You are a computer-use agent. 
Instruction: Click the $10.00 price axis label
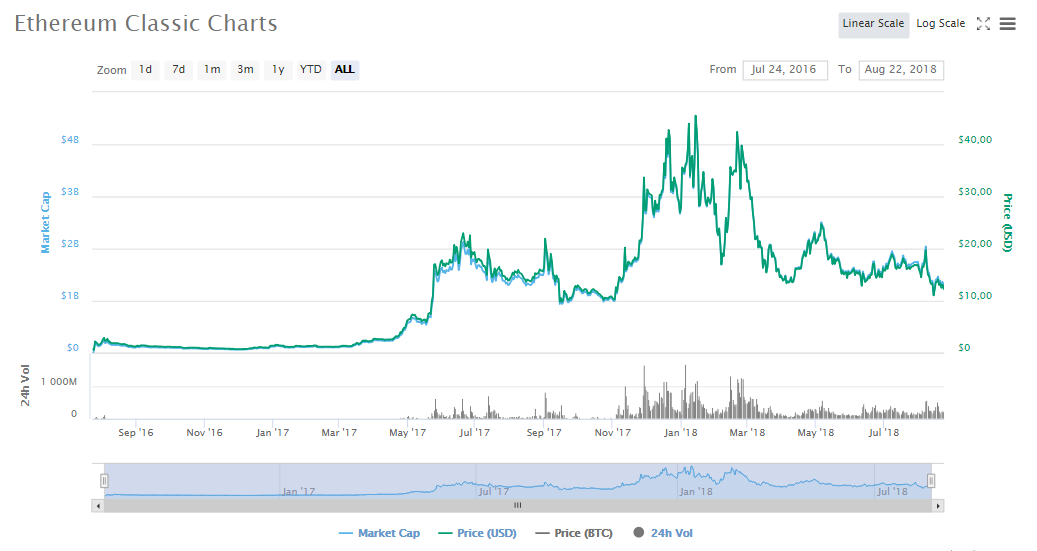[x=975, y=296]
